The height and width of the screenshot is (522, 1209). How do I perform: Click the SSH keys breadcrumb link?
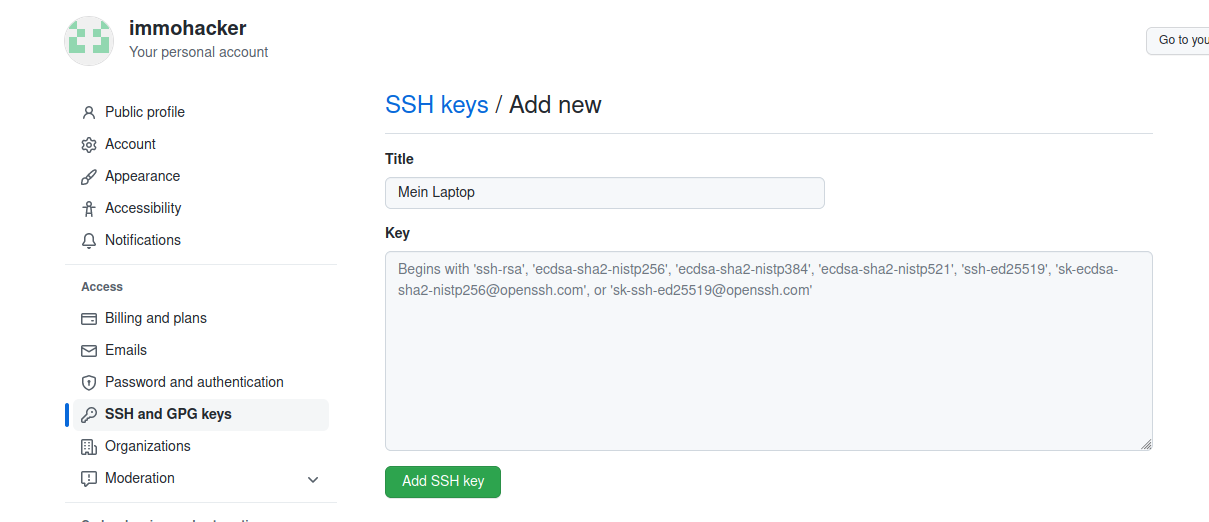click(437, 104)
